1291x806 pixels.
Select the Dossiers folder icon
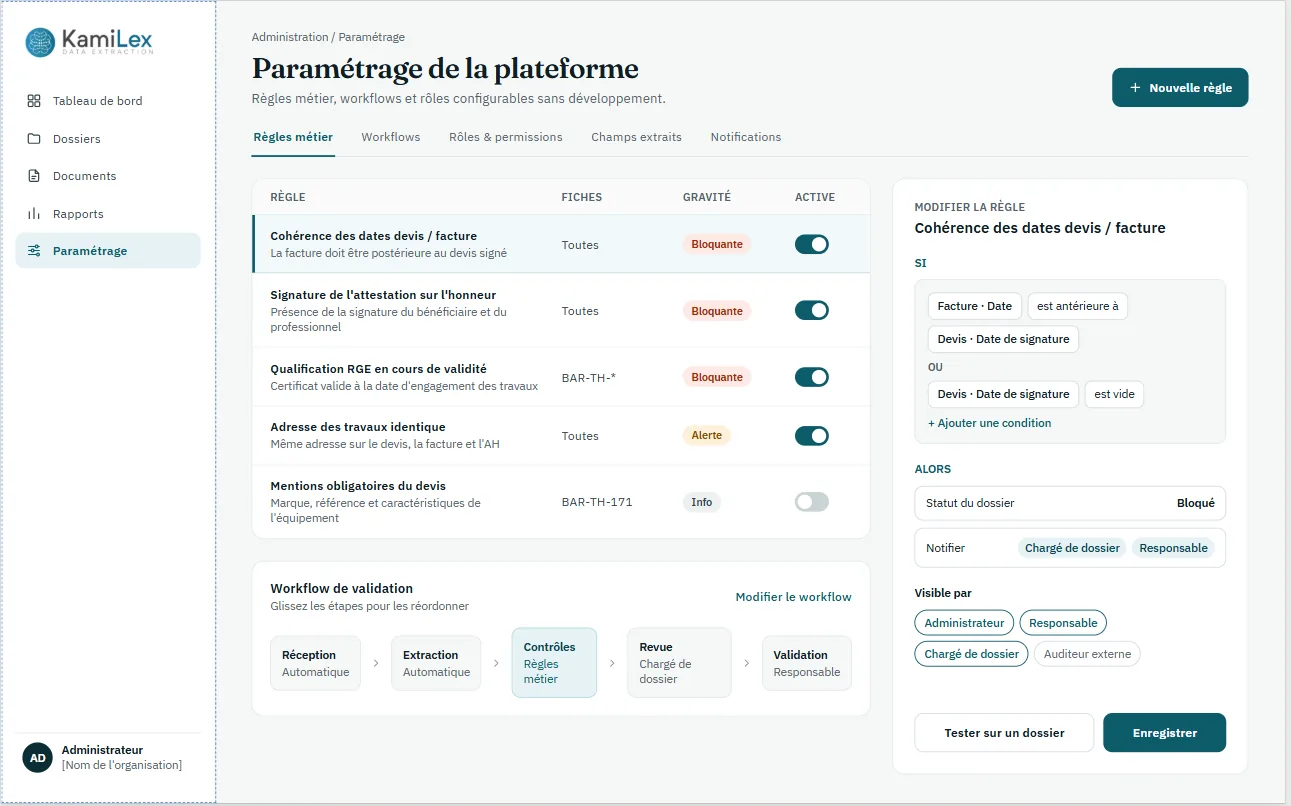point(34,139)
